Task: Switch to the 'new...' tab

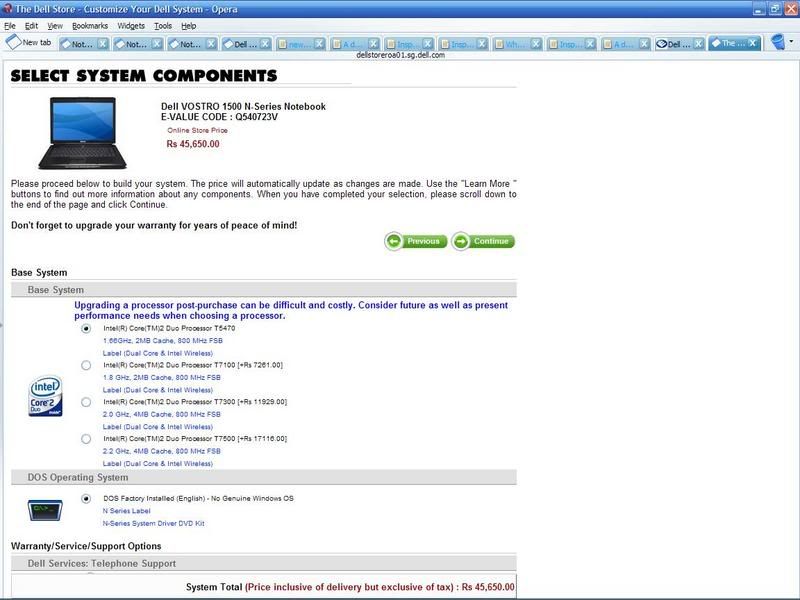Action: pyautogui.click(x=301, y=44)
